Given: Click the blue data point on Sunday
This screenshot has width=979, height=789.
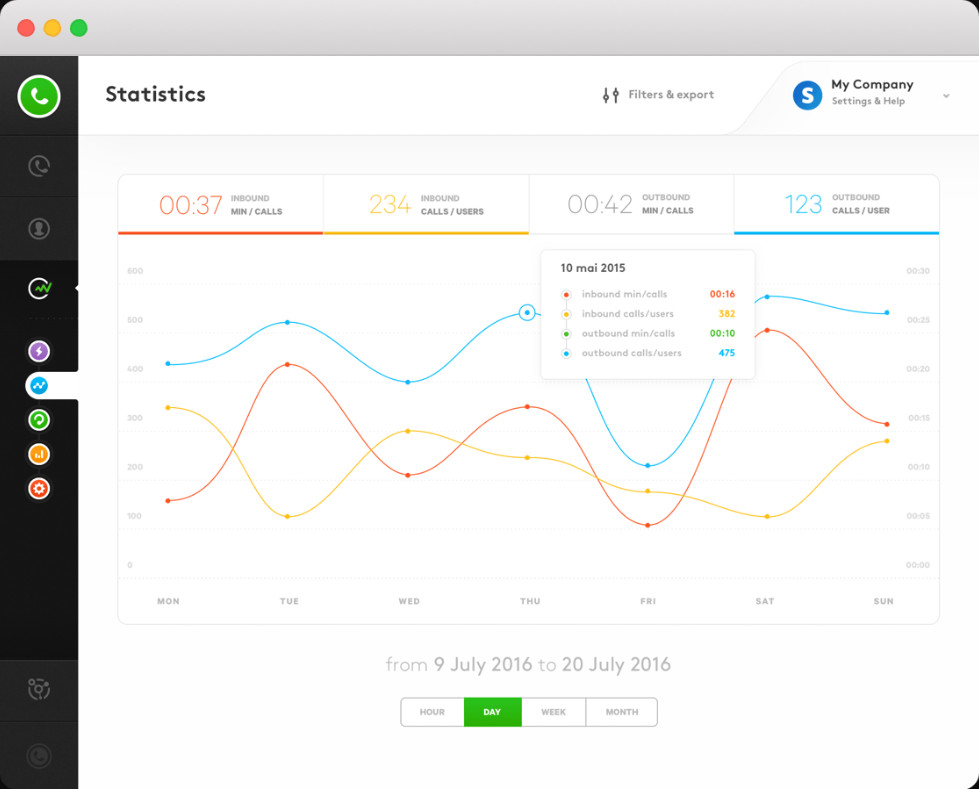Looking at the screenshot, I should click(x=887, y=313).
